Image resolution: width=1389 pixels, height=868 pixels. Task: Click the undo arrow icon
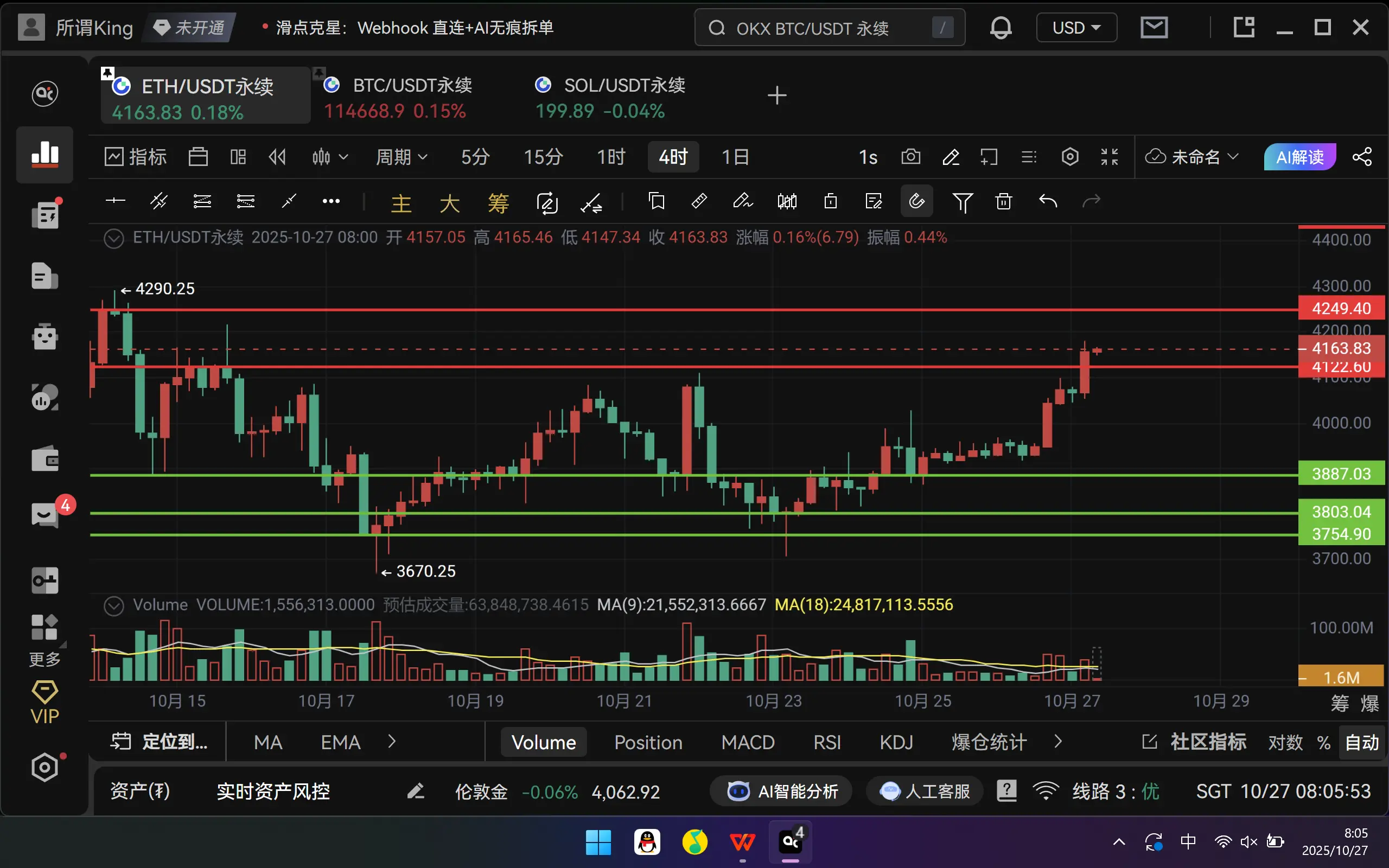click(1048, 201)
